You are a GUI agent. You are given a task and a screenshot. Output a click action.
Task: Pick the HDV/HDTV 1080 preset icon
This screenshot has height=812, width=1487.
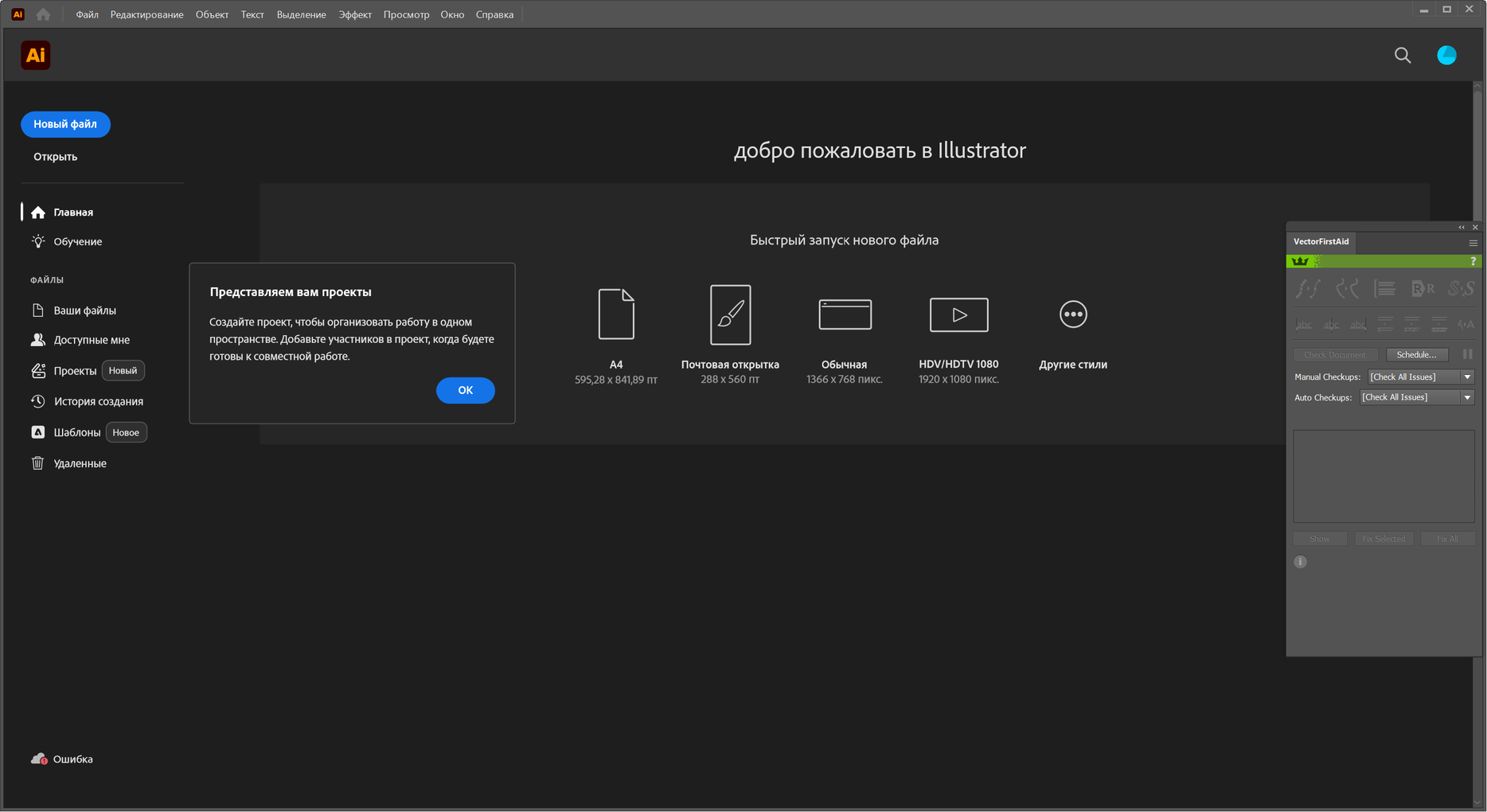tap(958, 314)
